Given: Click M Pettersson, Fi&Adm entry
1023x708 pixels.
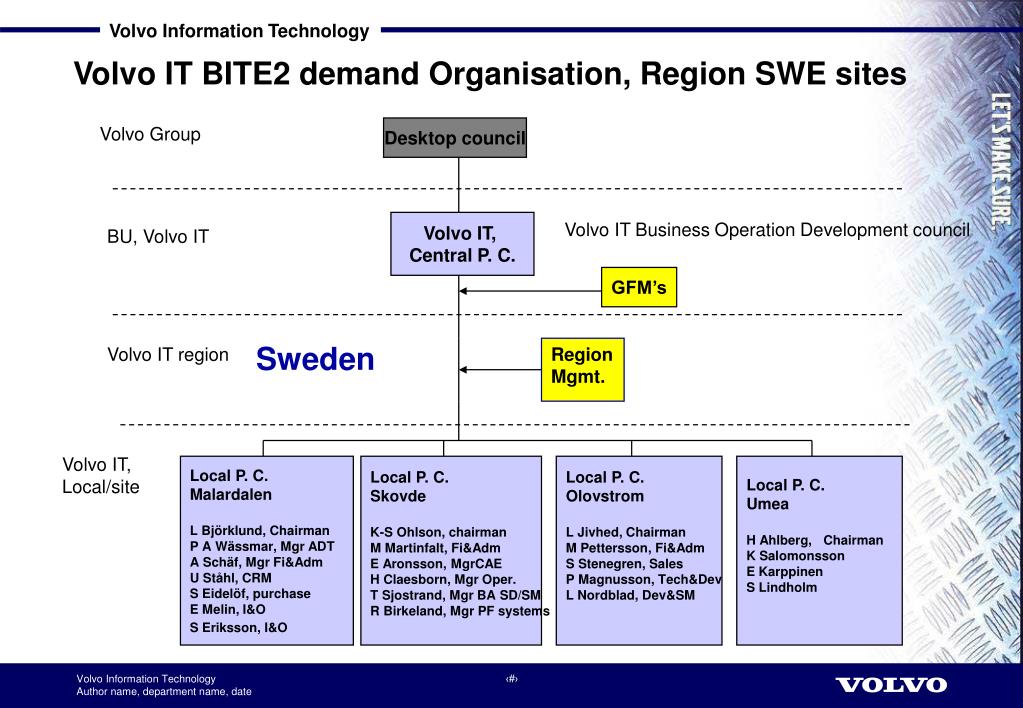Looking at the screenshot, I should (x=635, y=548).
